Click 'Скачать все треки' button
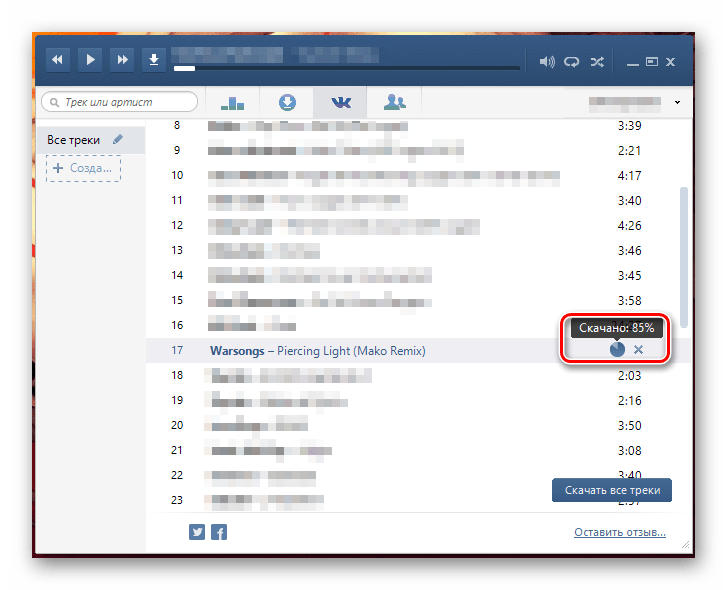727x590 pixels. coord(612,490)
